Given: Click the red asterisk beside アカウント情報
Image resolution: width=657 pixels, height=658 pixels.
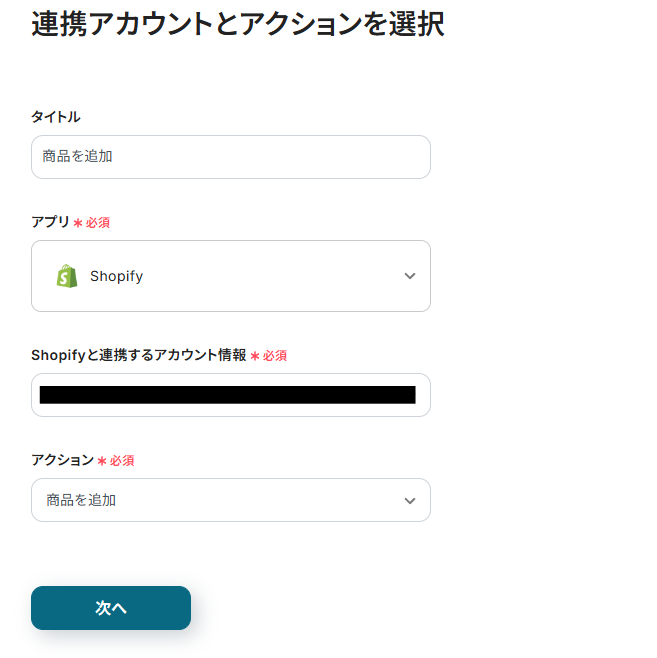Looking at the screenshot, I should [254, 356].
